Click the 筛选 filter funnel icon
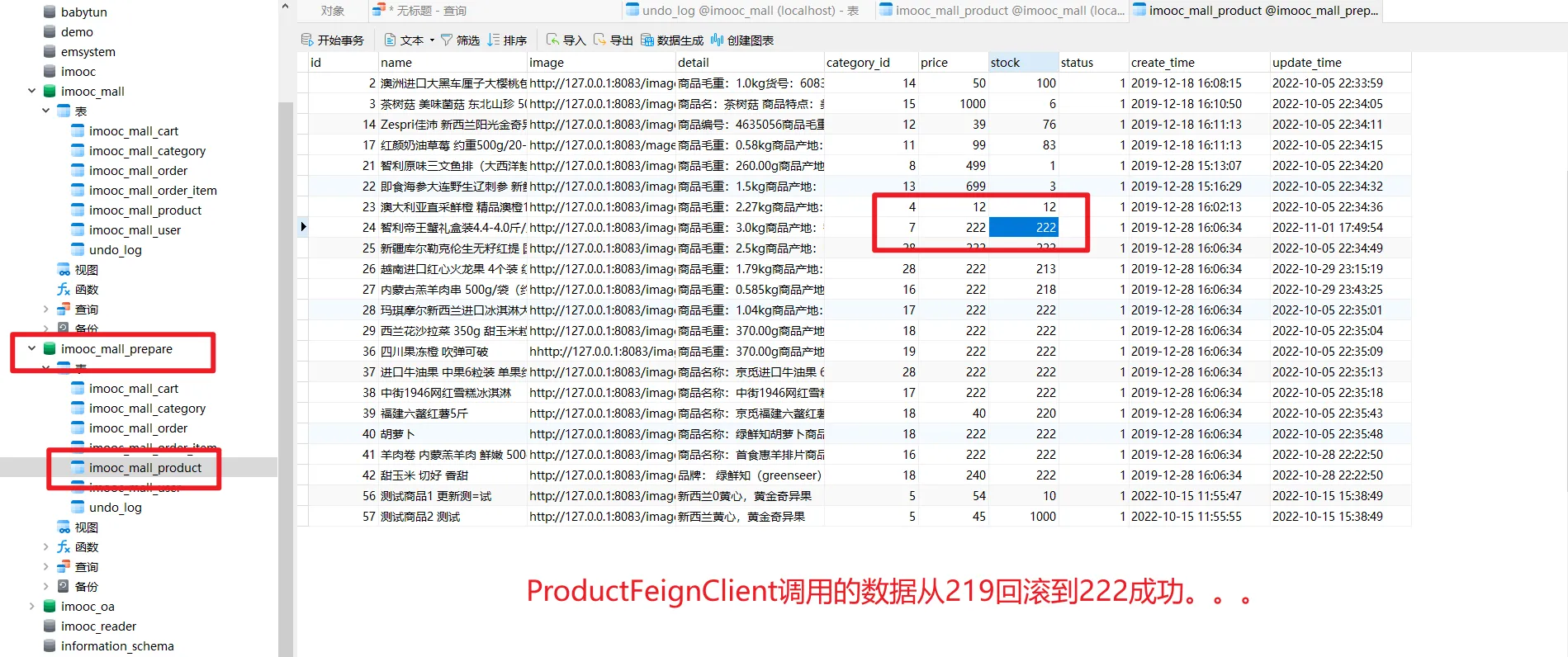Image resolution: width=1568 pixels, height=657 pixels. coord(447,40)
